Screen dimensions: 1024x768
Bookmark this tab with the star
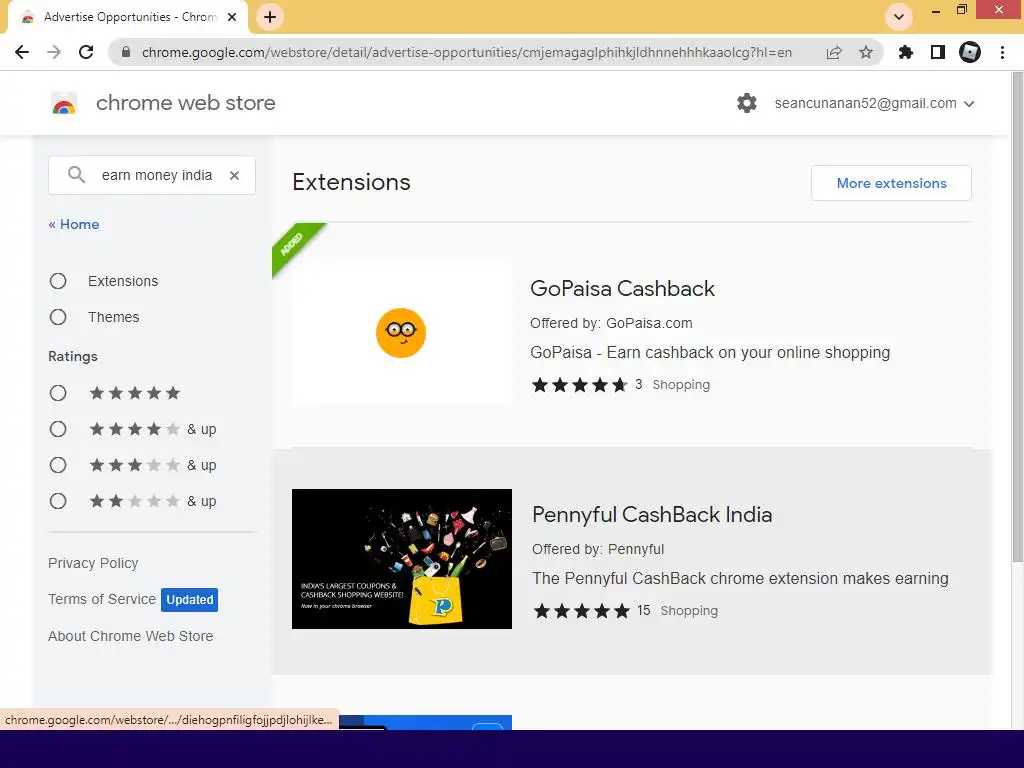click(x=866, y=52)
